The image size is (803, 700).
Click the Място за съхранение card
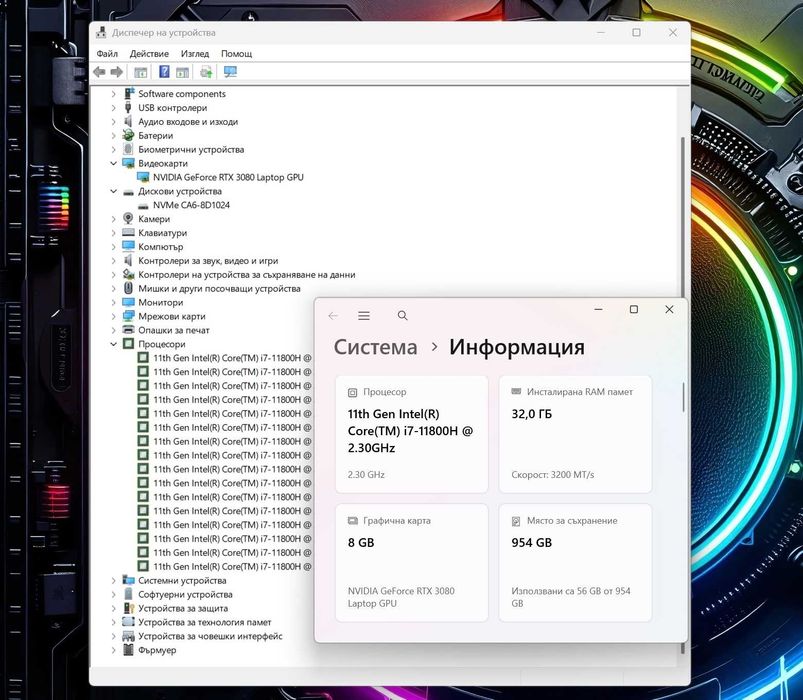(575, 563)
